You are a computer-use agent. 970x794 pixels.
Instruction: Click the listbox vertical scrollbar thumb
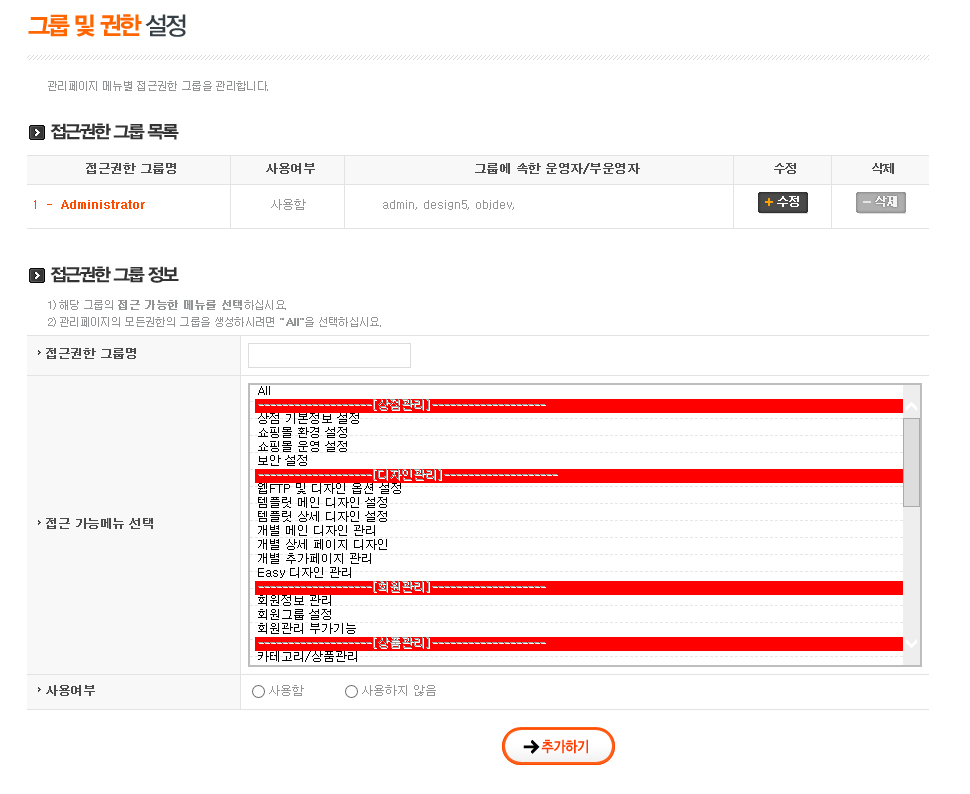[x=911, y=462]
